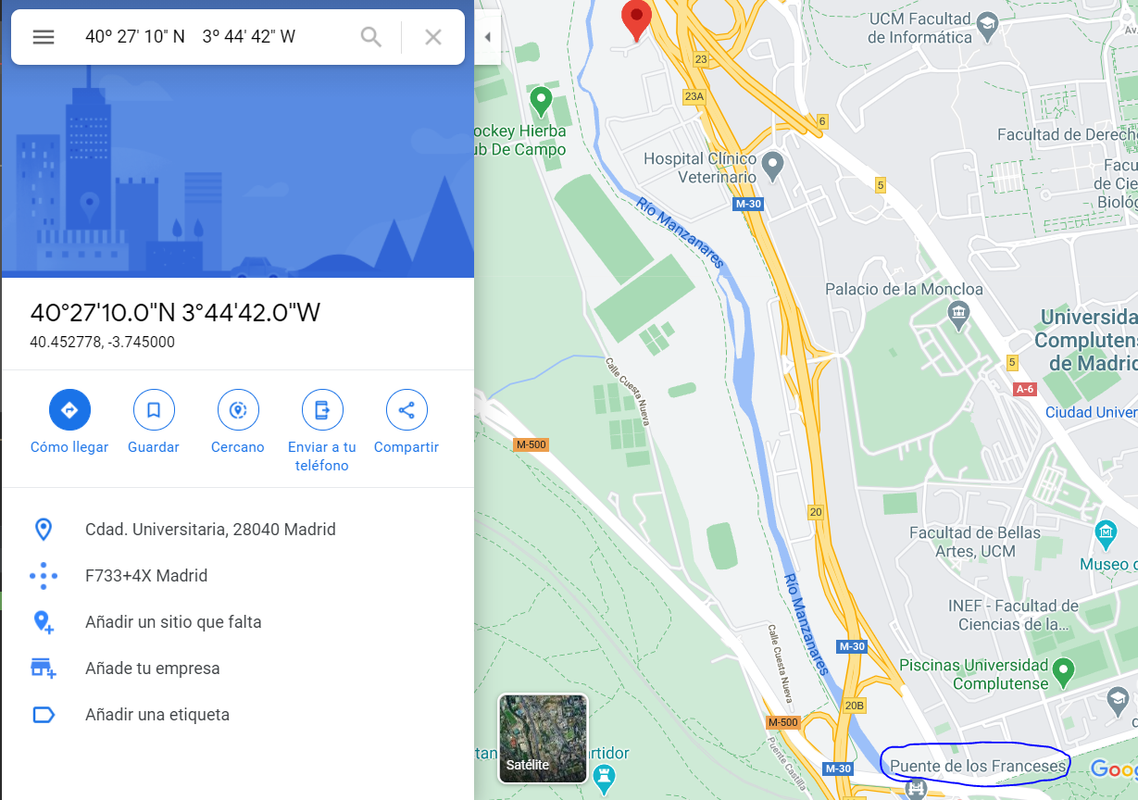Open the hamburger main menu

(44, 37)
